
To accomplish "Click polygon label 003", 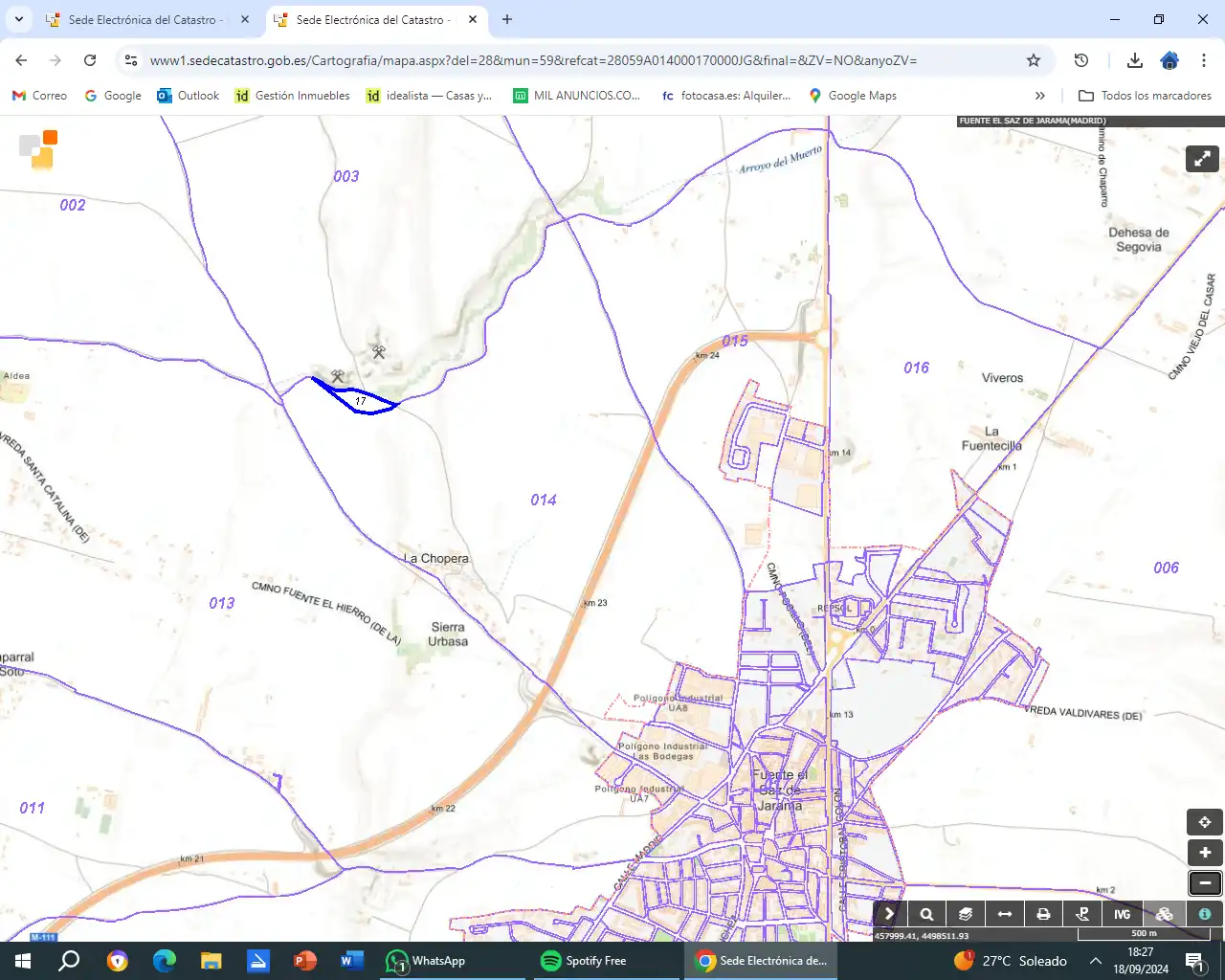I will 346,176.
